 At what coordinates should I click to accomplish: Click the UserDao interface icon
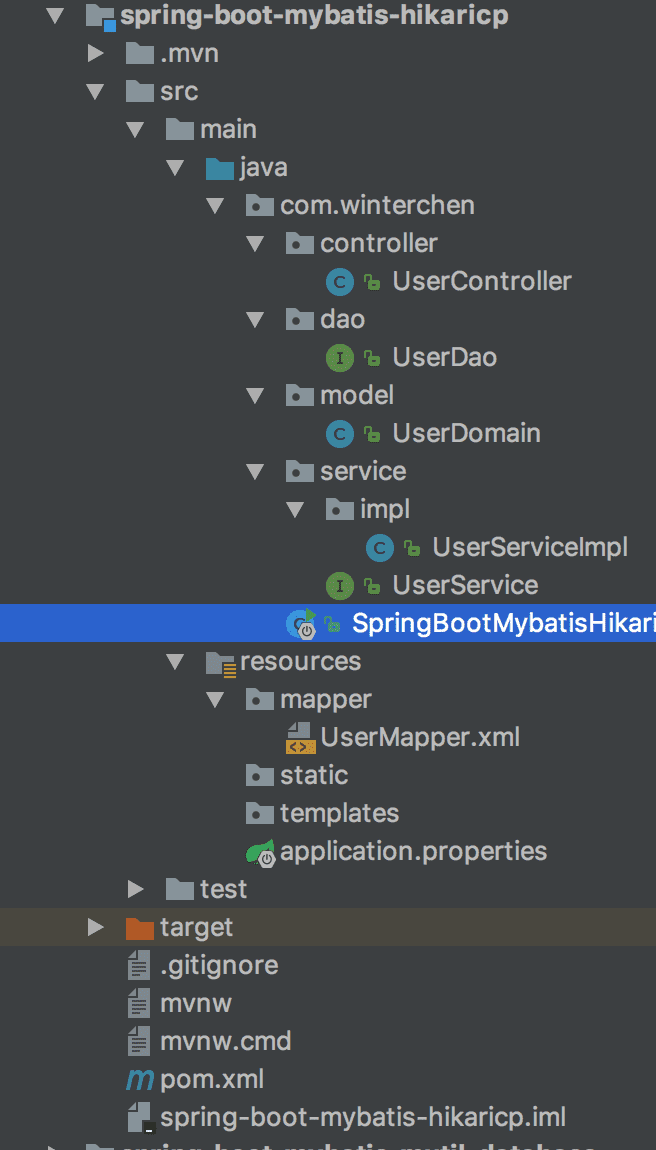[x=340, y=358]
